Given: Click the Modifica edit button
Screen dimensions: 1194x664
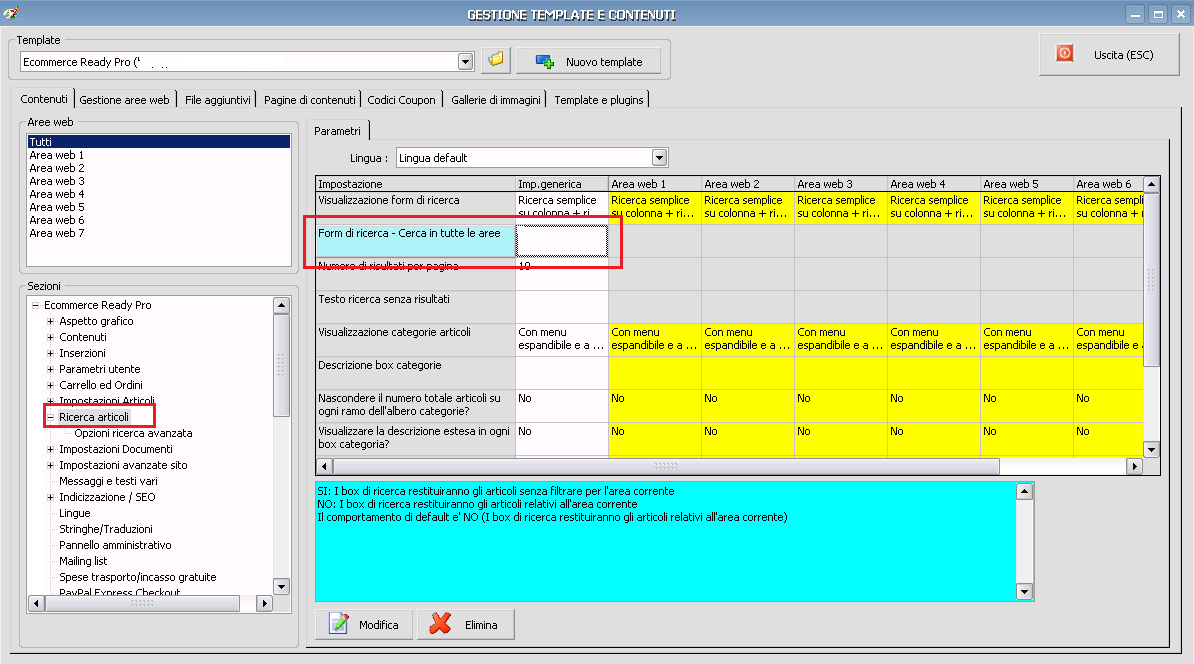Looking at the screenshot, I should [x=364, y=625].
